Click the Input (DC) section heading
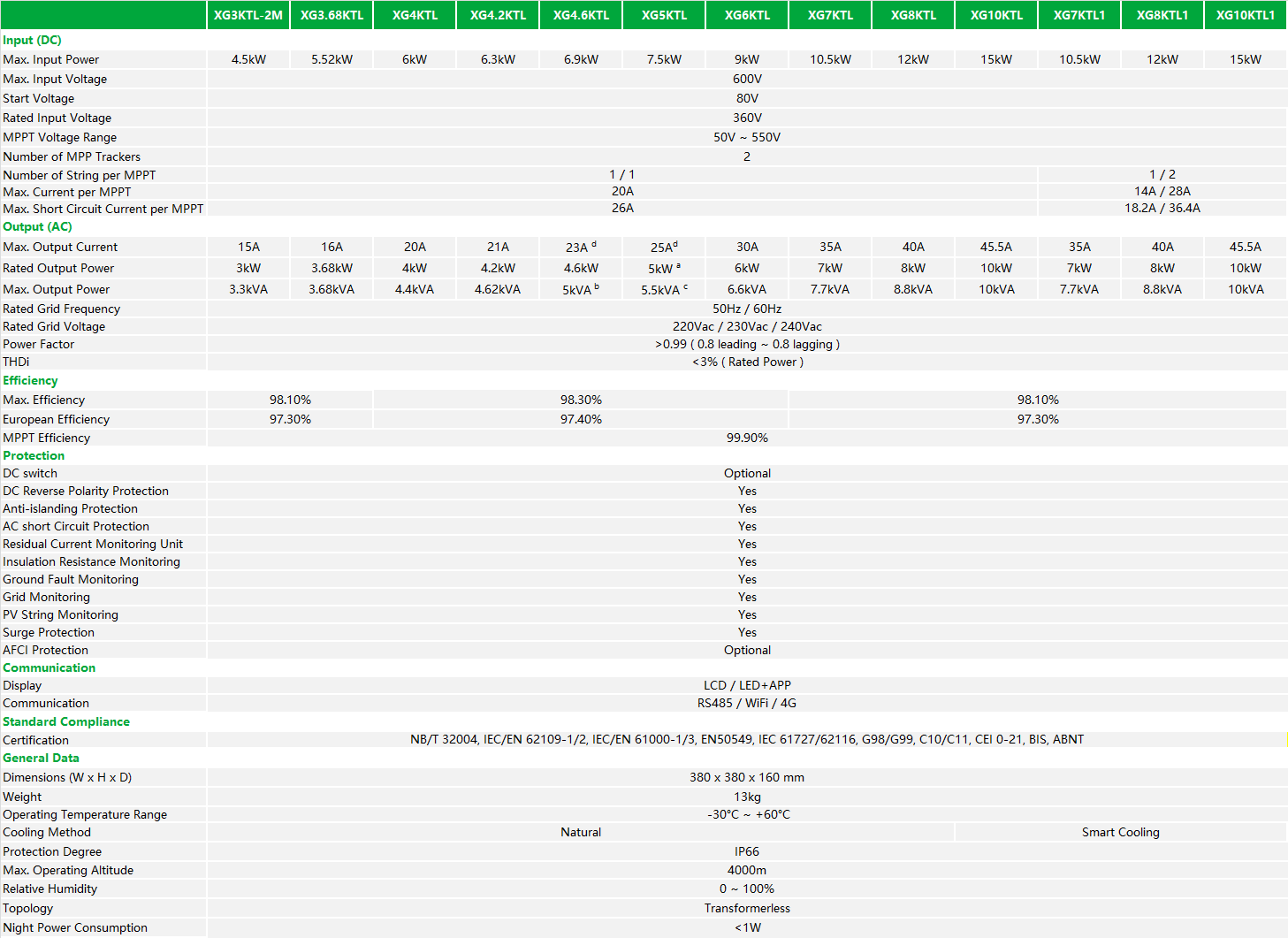 (x=32, y=40)
